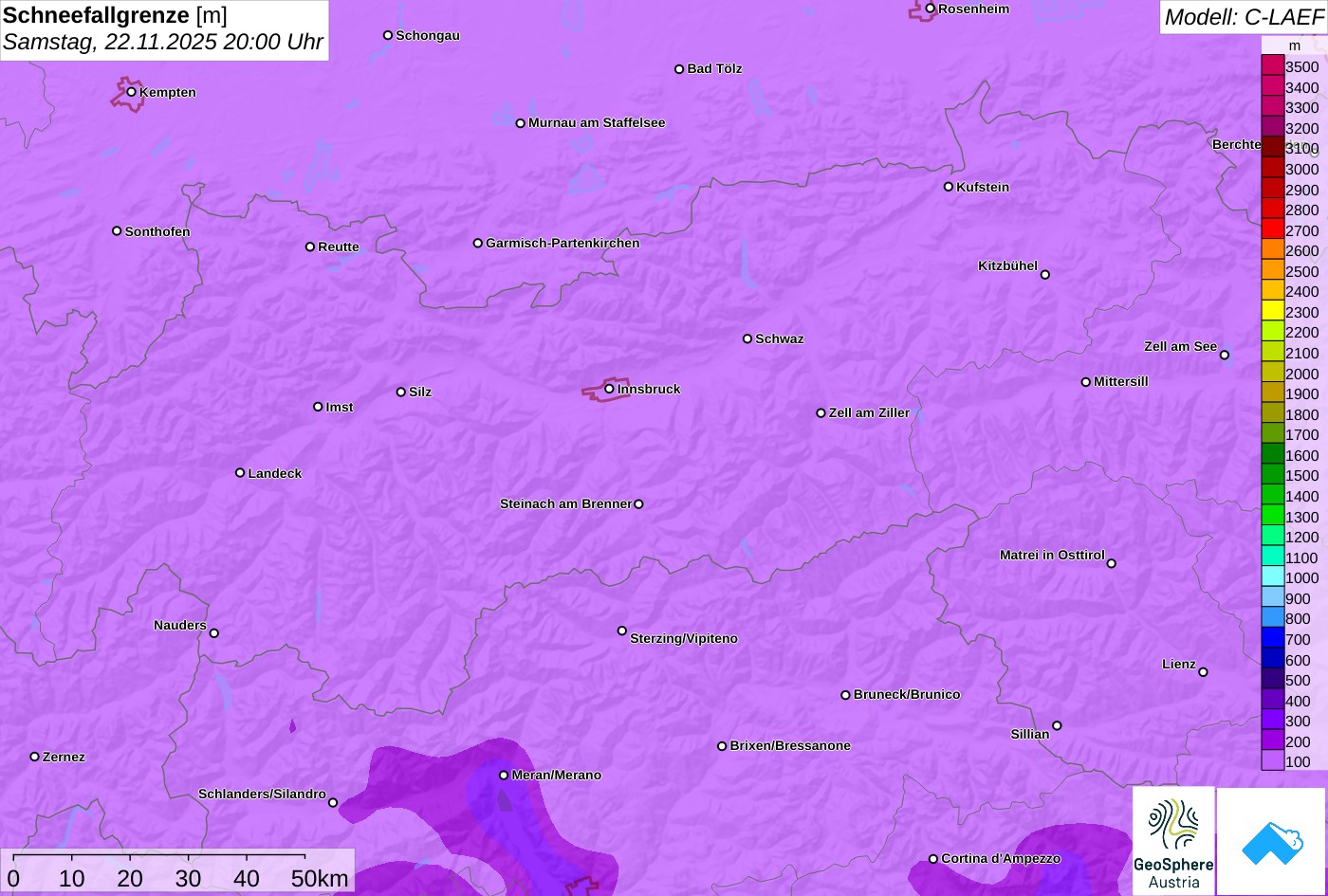Click the 2000 legend value

click(x=1301, y=374)
